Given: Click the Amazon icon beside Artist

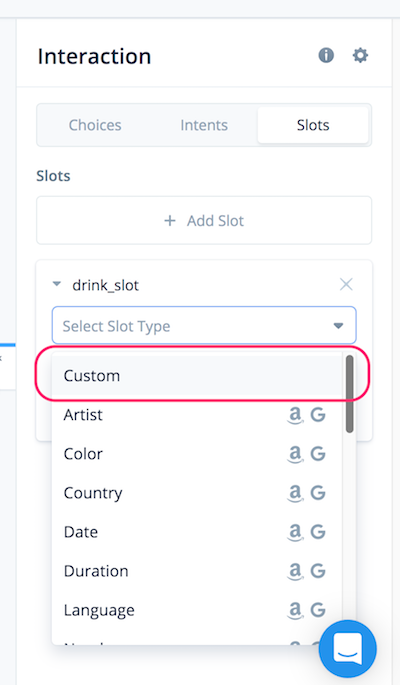Looking at the screenshot, I should 295,415.
